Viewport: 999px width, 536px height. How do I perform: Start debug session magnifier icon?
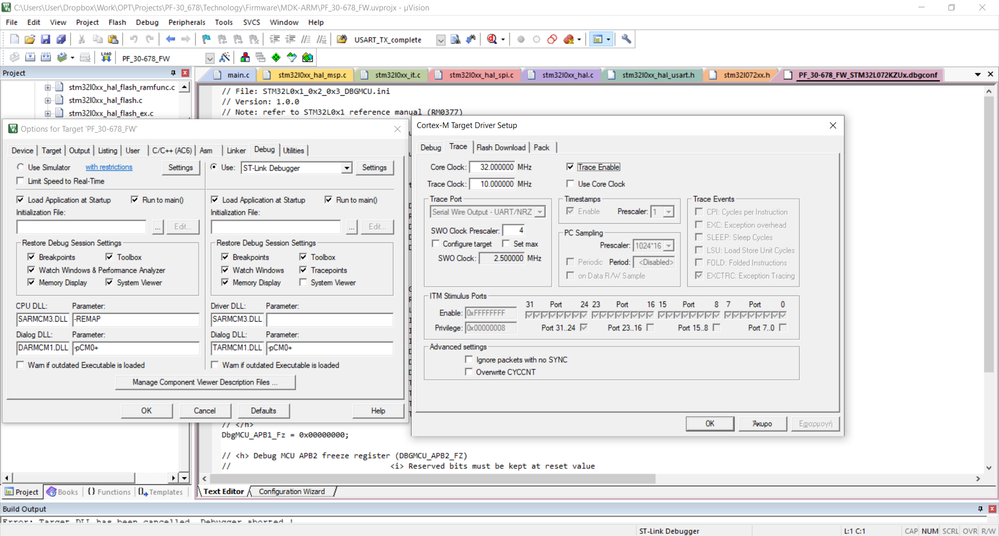(x=492, y=40)
